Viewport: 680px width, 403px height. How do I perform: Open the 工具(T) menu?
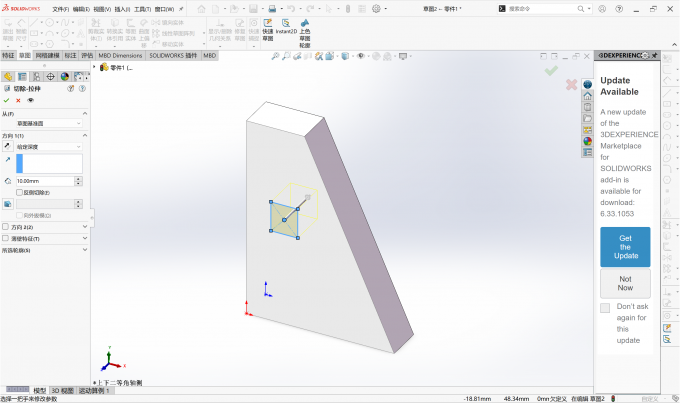point(143,9)
